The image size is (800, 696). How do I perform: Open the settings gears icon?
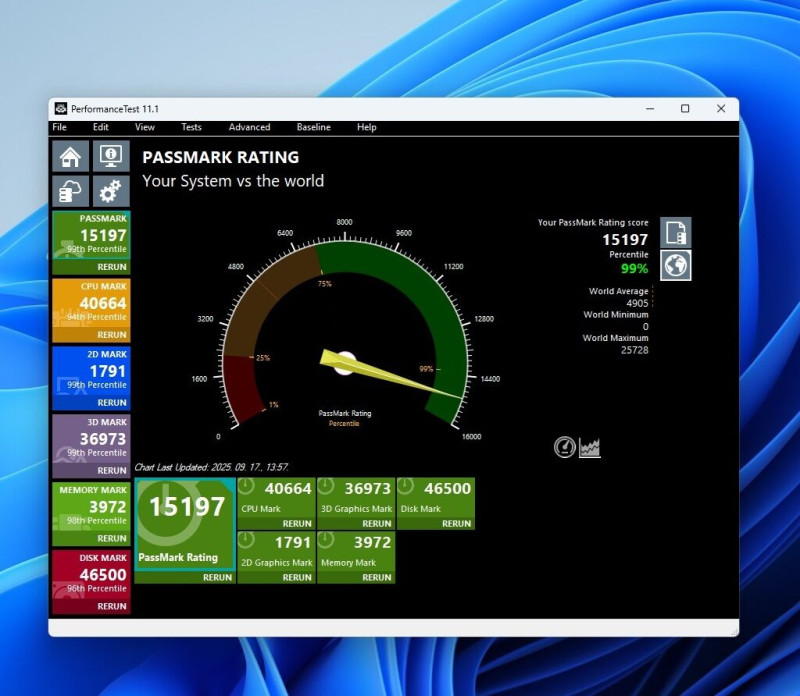[x=111, y=191]
